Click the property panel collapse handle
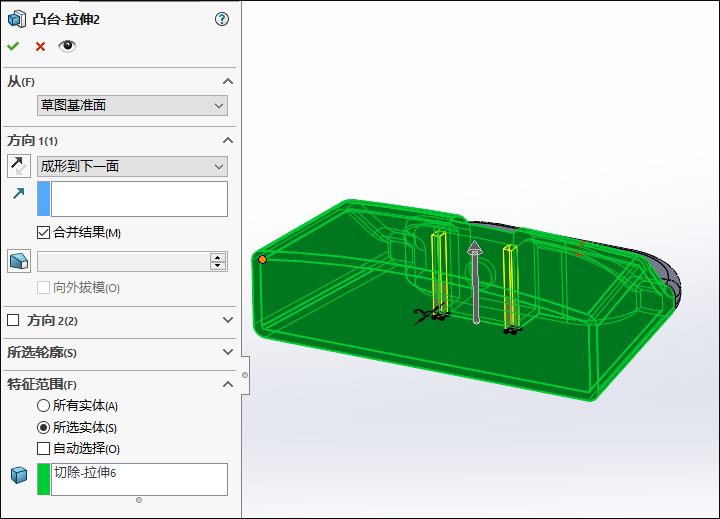 245,375
